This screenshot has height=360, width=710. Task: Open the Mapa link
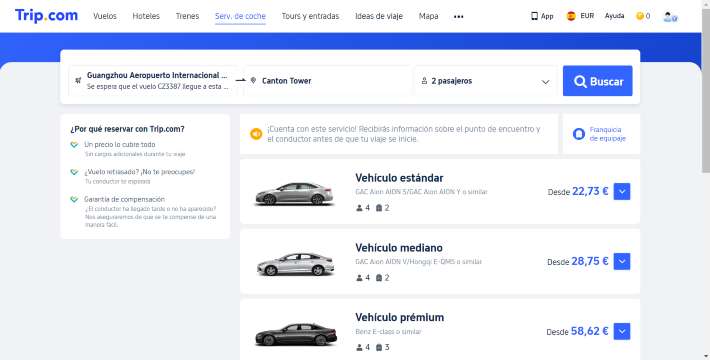pos(428,16)
